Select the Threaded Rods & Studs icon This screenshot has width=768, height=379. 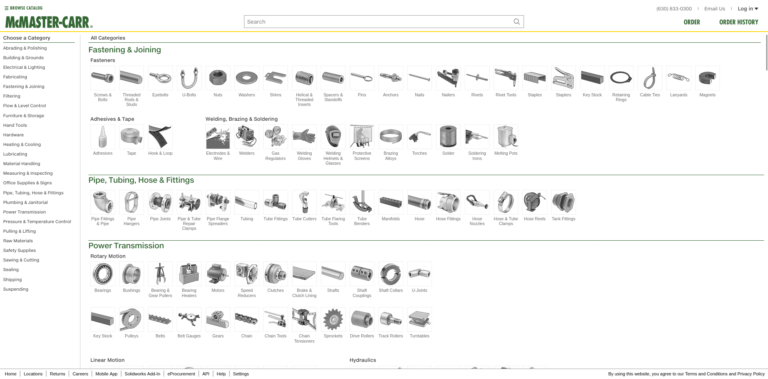tap(131, 78)
